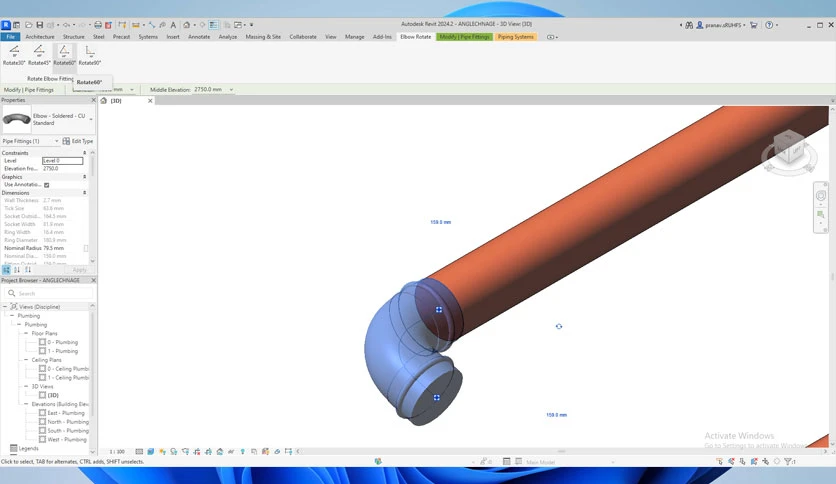Collapse Views (Discipline) tree node

click(x=5, y=306)
